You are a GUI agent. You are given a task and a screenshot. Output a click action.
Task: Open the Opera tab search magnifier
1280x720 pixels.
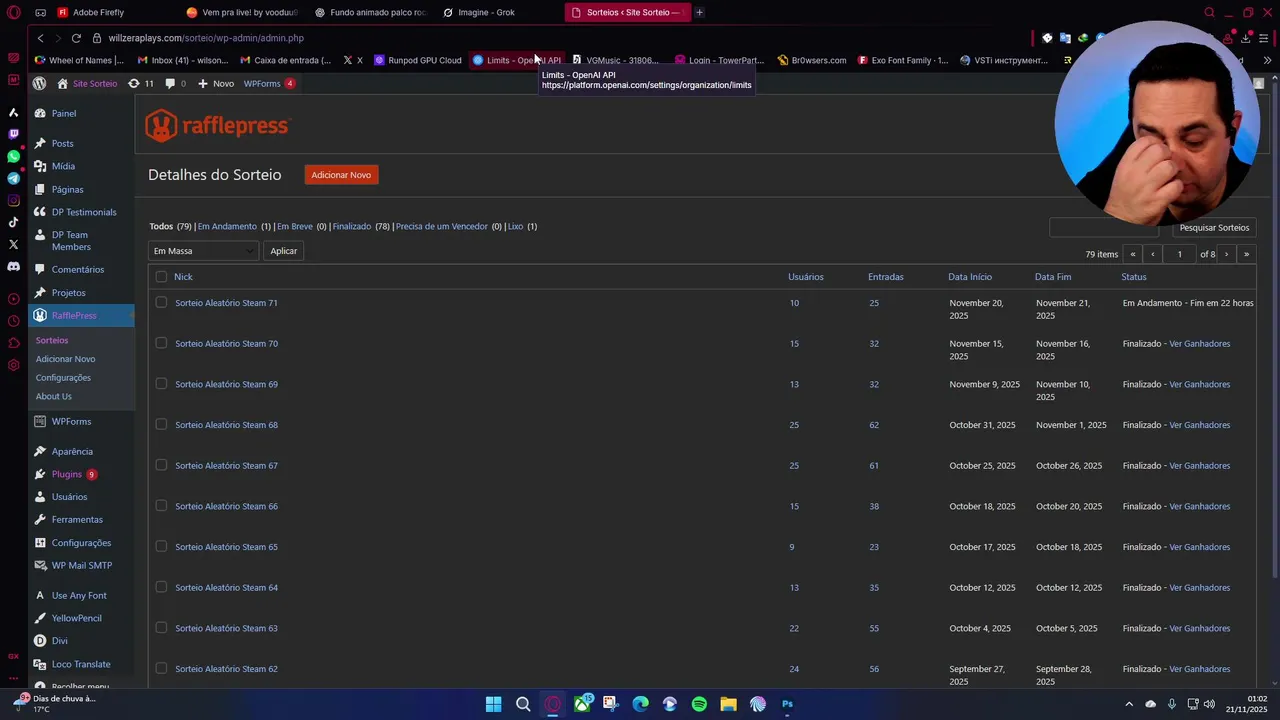pyautogui.click(x=1209, y=12)
